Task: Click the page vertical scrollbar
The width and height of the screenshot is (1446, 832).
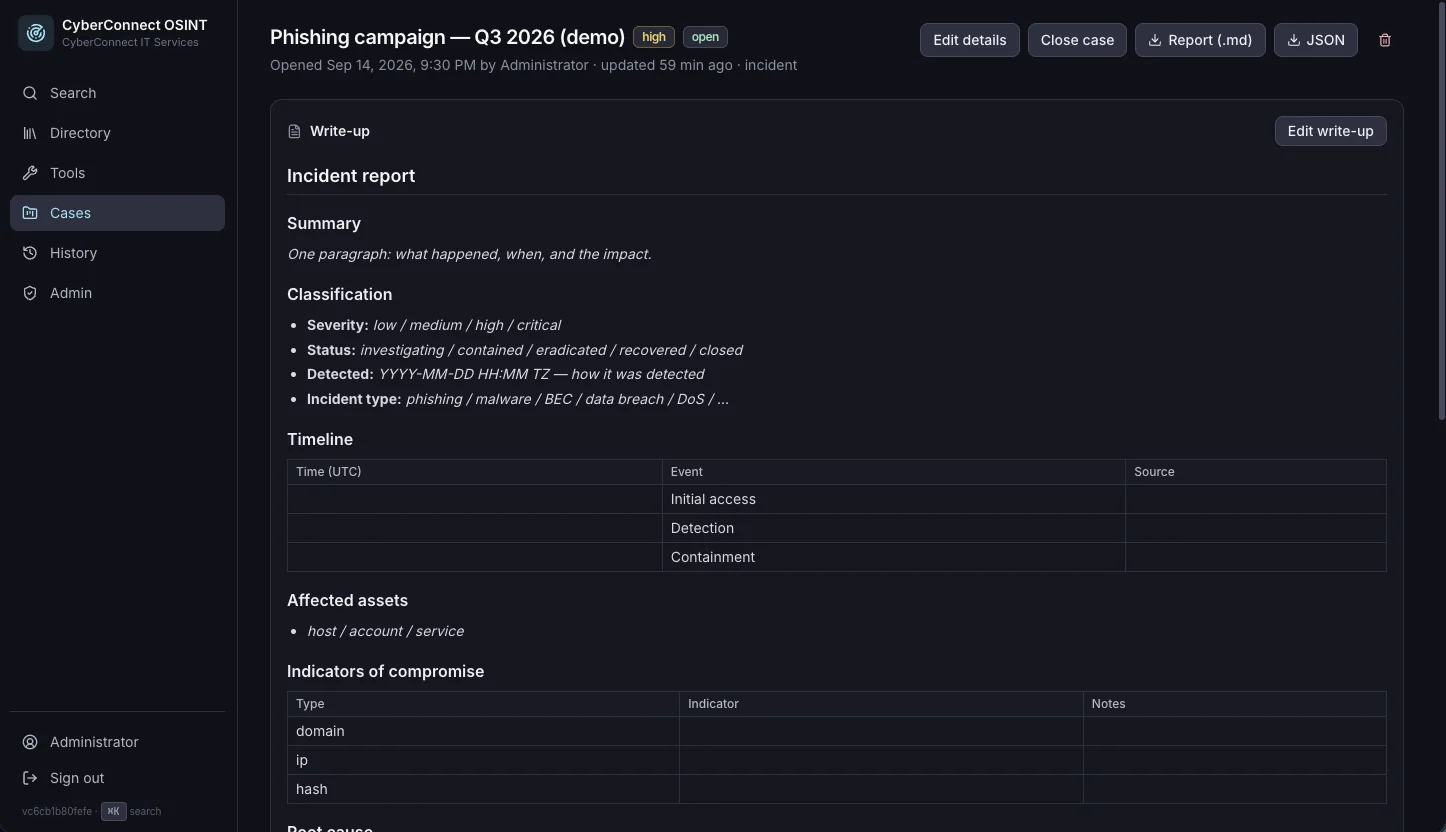Action: [x=1441, y=210]
